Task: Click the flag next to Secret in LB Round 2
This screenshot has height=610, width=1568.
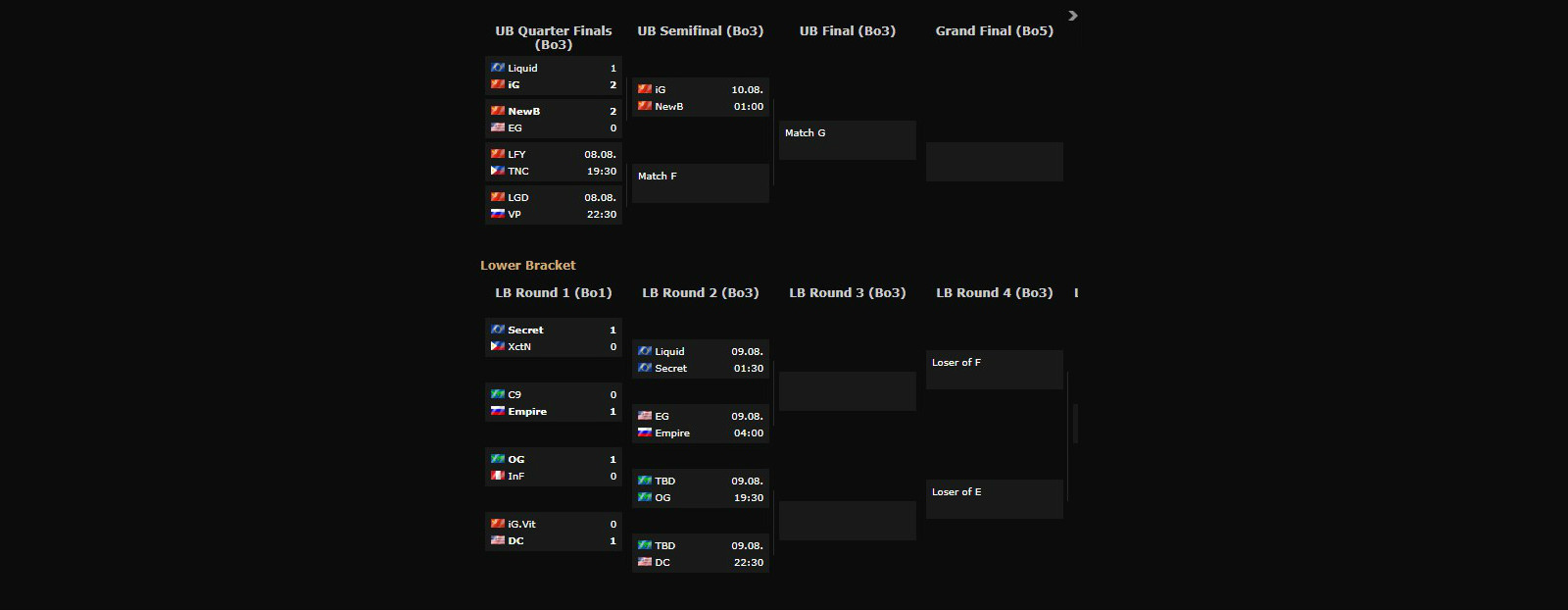Action: coord(645,368)
